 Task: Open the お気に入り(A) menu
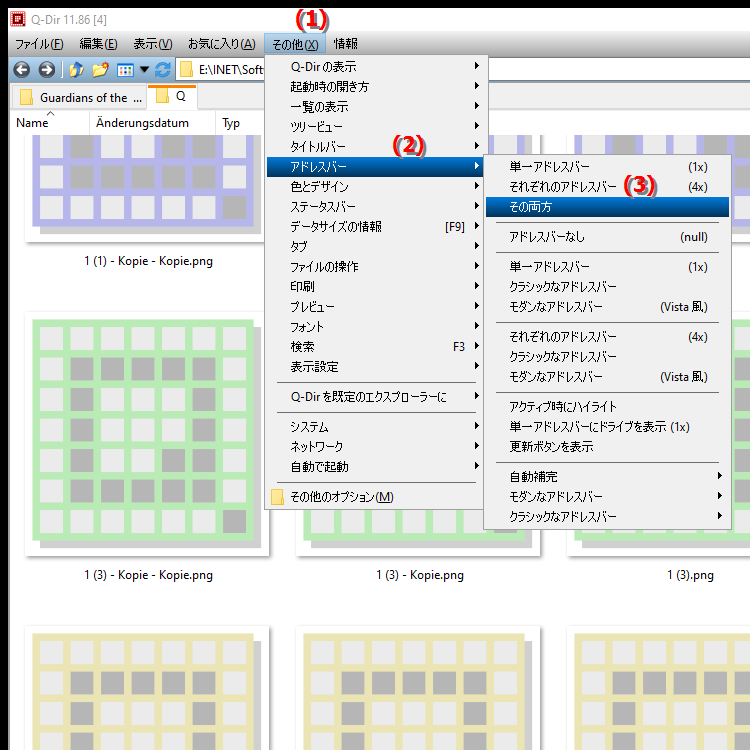(x=221, y=44)
